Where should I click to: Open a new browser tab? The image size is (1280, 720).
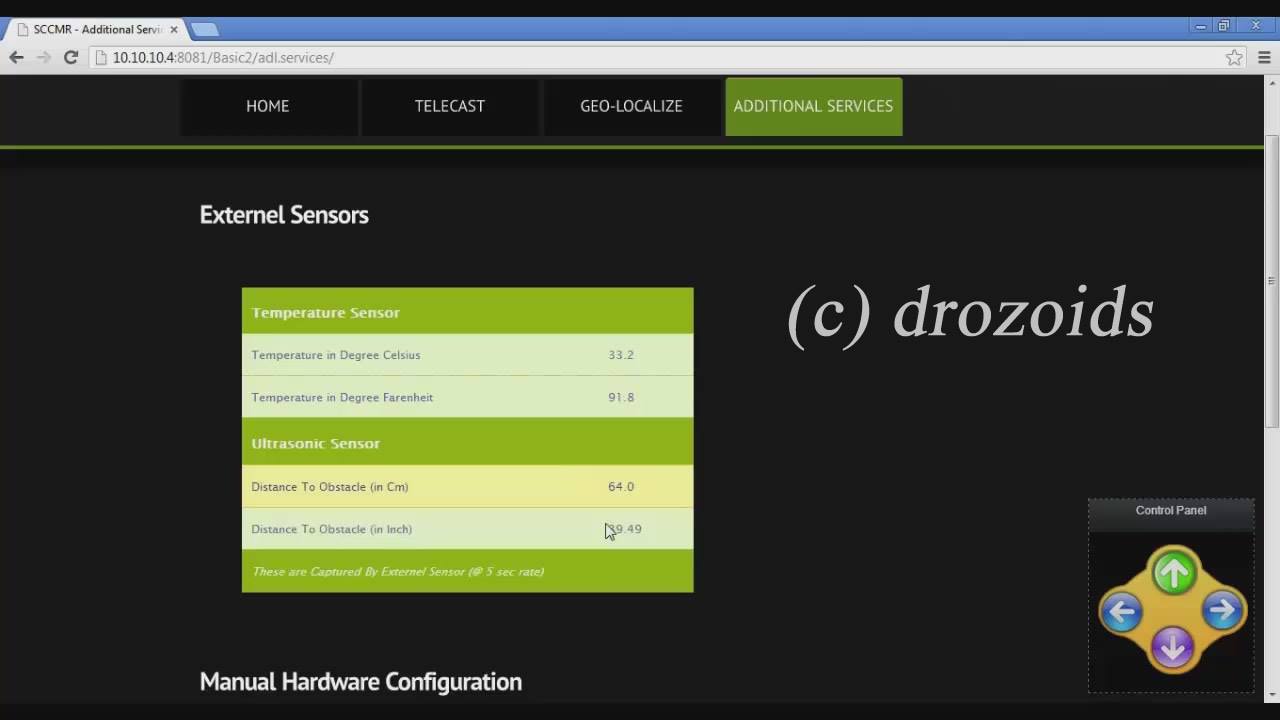pos(205,30)
